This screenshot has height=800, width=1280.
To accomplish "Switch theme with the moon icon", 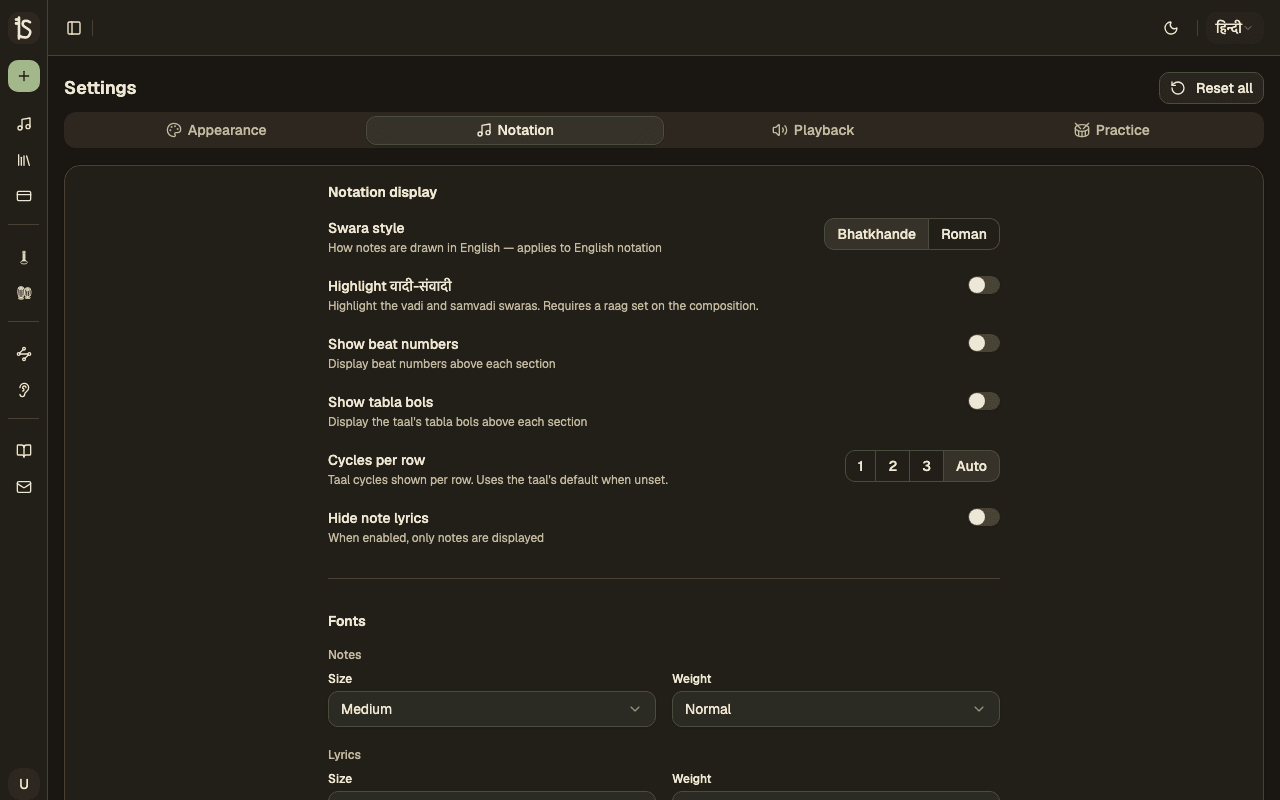I will pyautogui.click(x=1171, y=28).
